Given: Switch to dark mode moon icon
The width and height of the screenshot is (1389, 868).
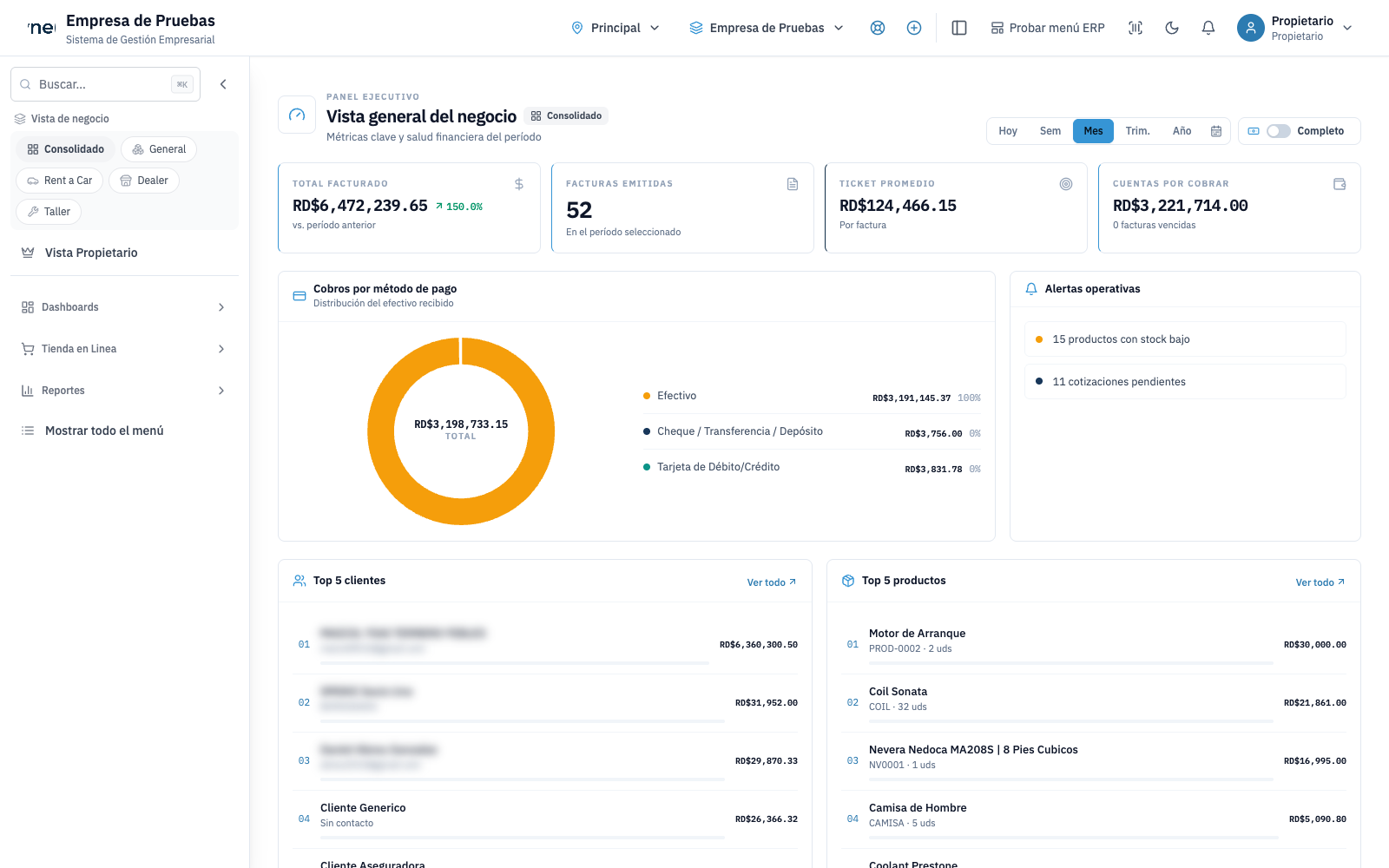Looking at the screenshot, I should tap(1172, 28).
